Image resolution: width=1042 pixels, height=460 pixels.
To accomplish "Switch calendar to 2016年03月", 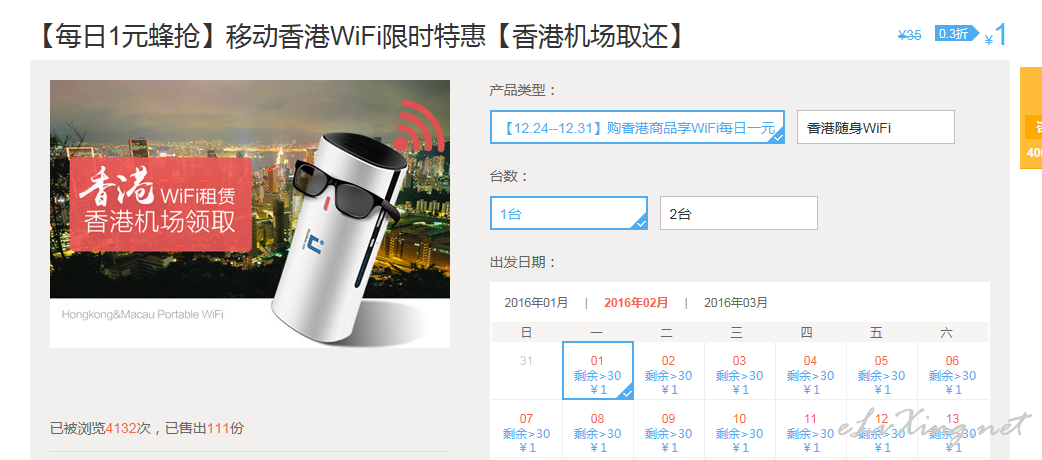I will coord(736,303).
